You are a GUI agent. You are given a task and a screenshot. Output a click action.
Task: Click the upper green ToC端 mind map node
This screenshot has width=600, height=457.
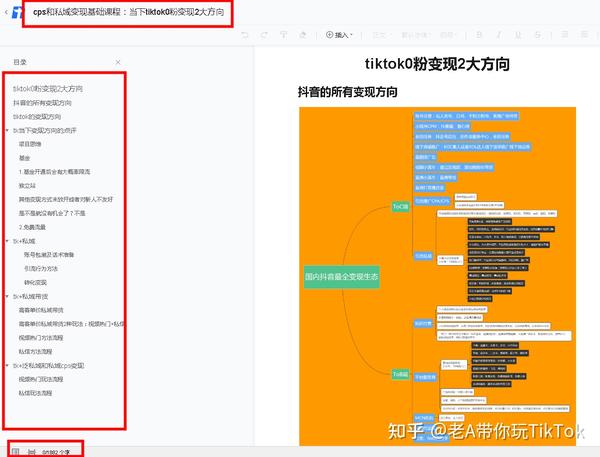tap(401, 207)
